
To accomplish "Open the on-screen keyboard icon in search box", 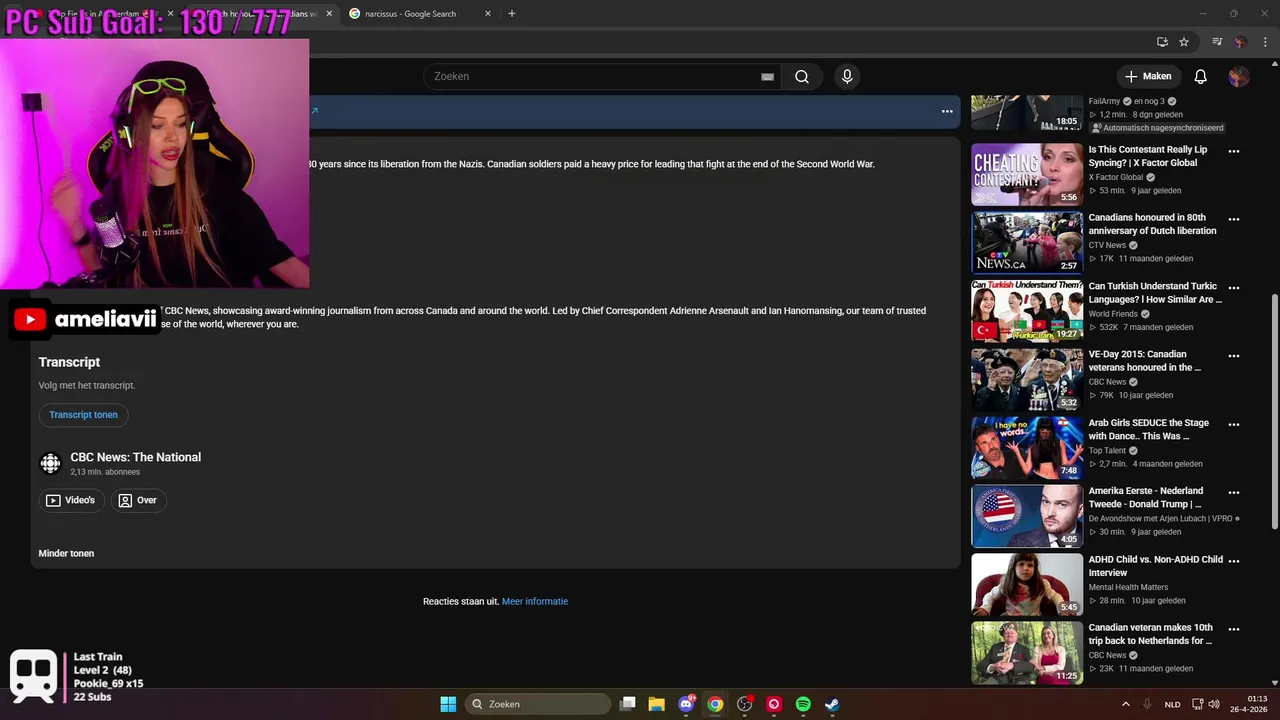I will pyautogui.click(x=767, y=77).
